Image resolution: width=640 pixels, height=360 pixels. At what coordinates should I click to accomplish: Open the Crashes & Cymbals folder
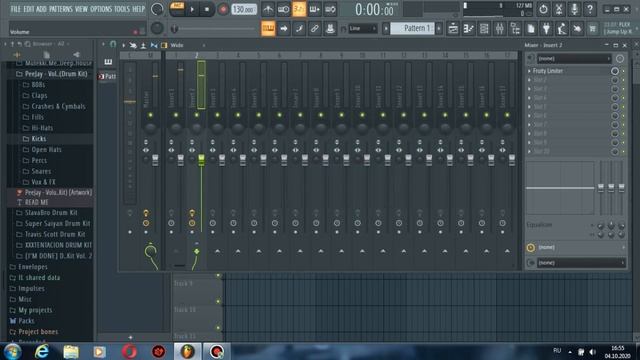click(58, 106)
